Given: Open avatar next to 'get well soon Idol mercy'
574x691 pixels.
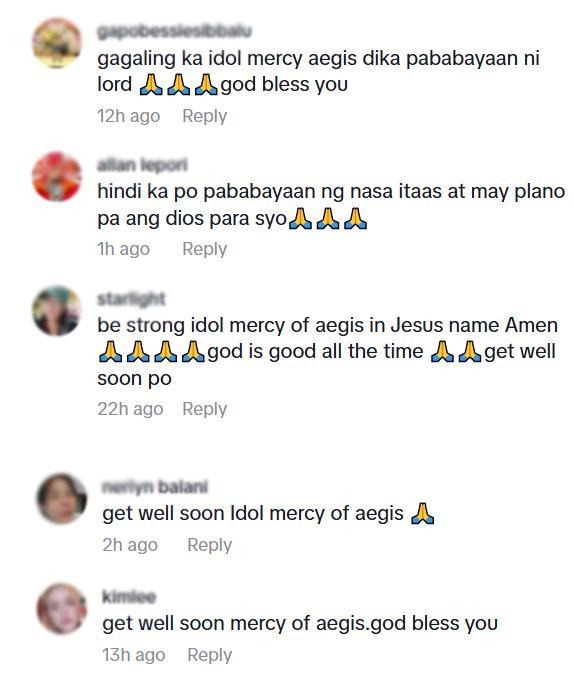Looking at the screenshot, I should click(x=62, y=498).
